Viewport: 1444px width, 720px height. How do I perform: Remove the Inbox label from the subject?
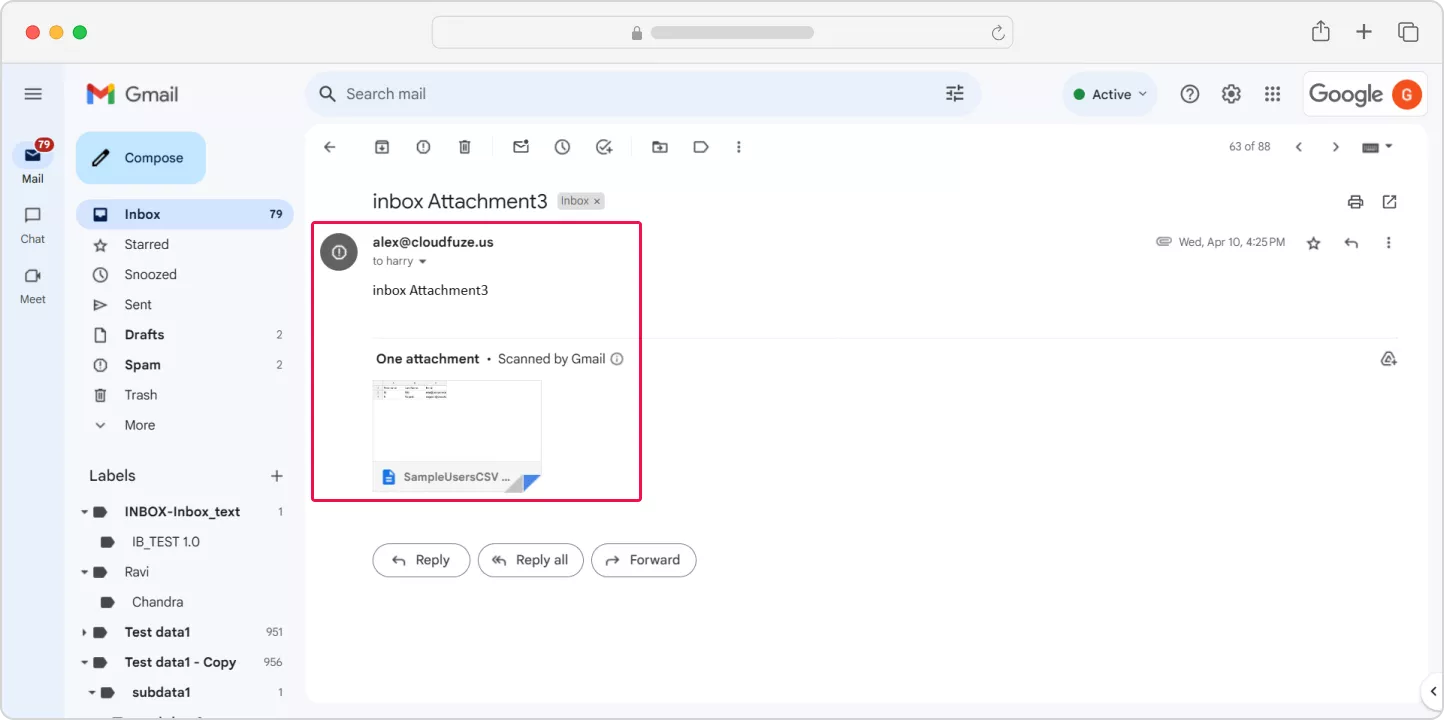[x=597, y=201]
